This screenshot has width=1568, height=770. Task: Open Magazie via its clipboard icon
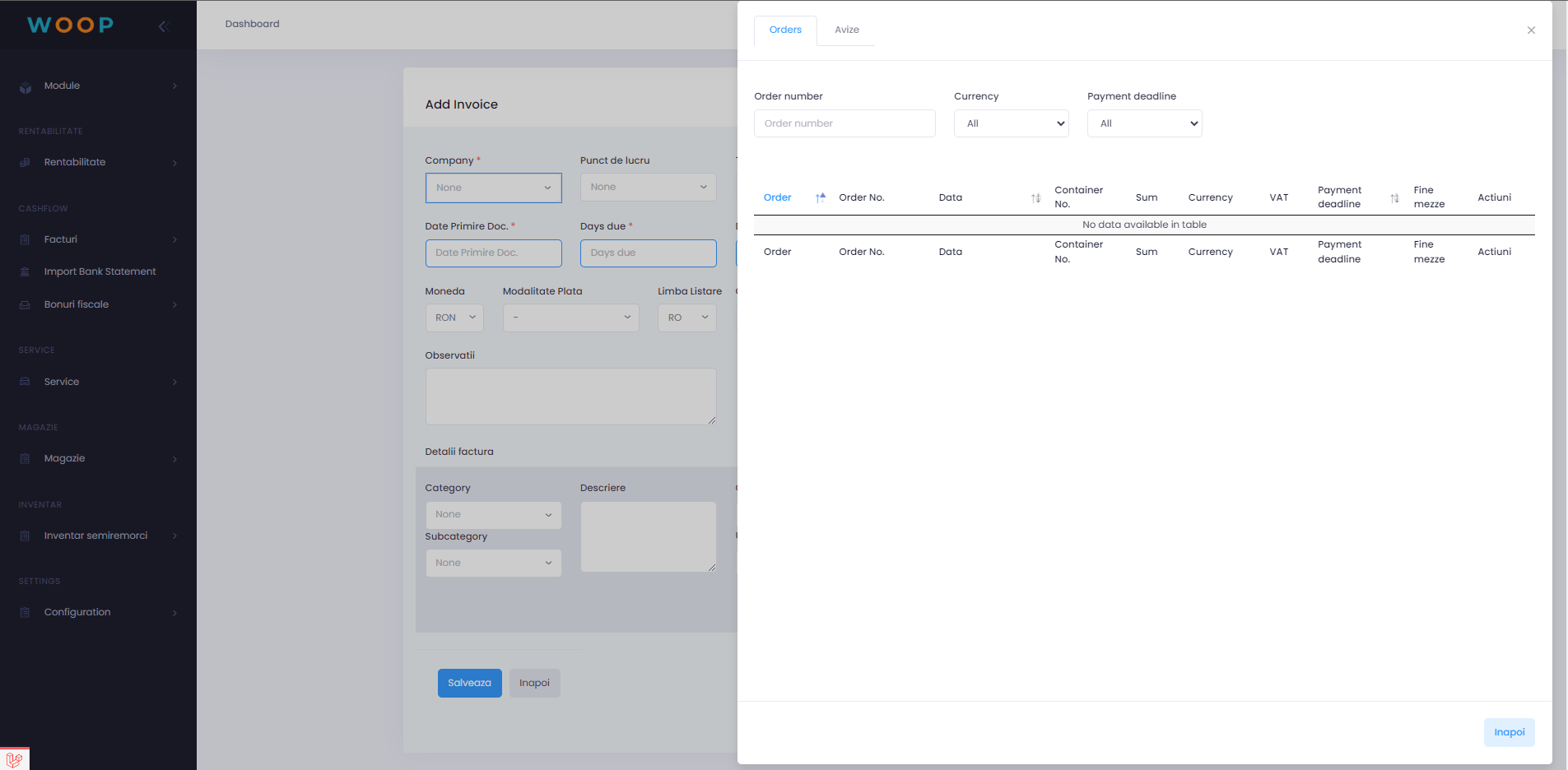click(25, 458)
